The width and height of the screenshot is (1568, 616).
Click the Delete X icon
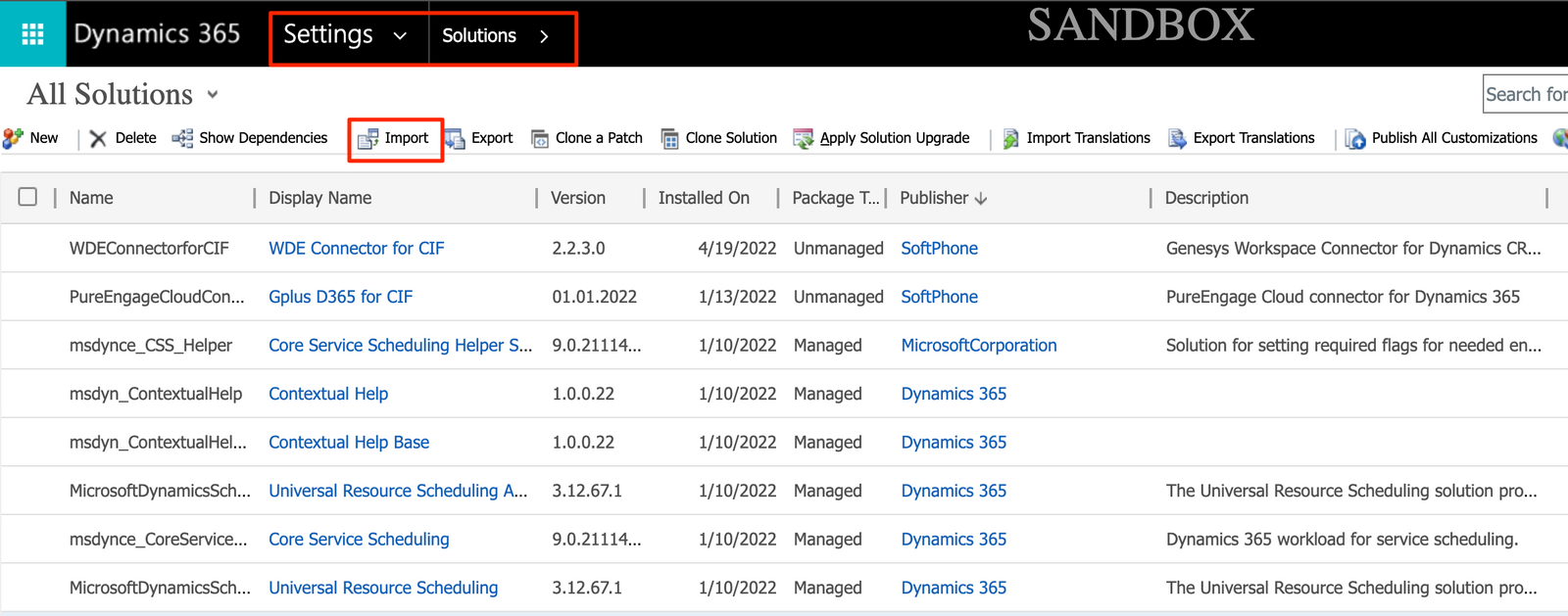tap(98, 138)
